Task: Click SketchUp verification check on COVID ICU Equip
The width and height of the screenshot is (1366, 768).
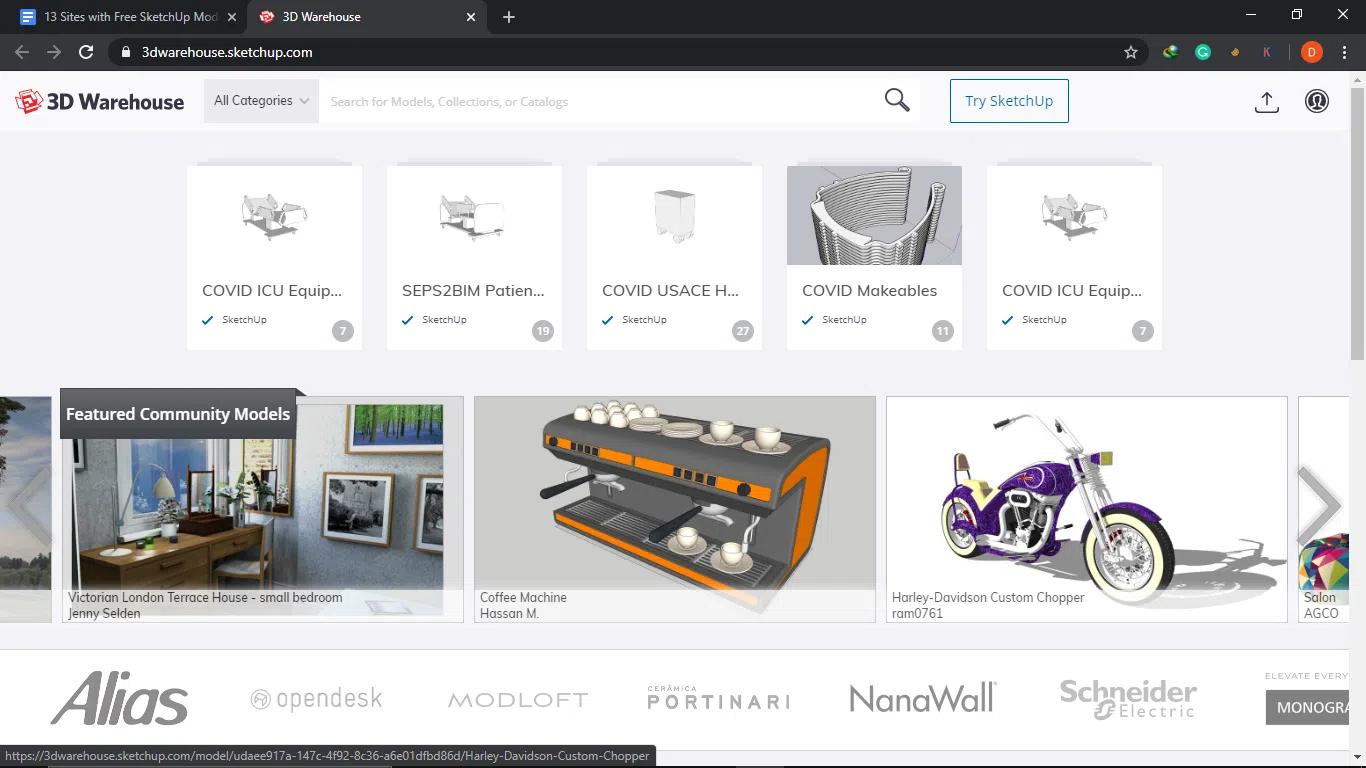Action: coord(208,319)
